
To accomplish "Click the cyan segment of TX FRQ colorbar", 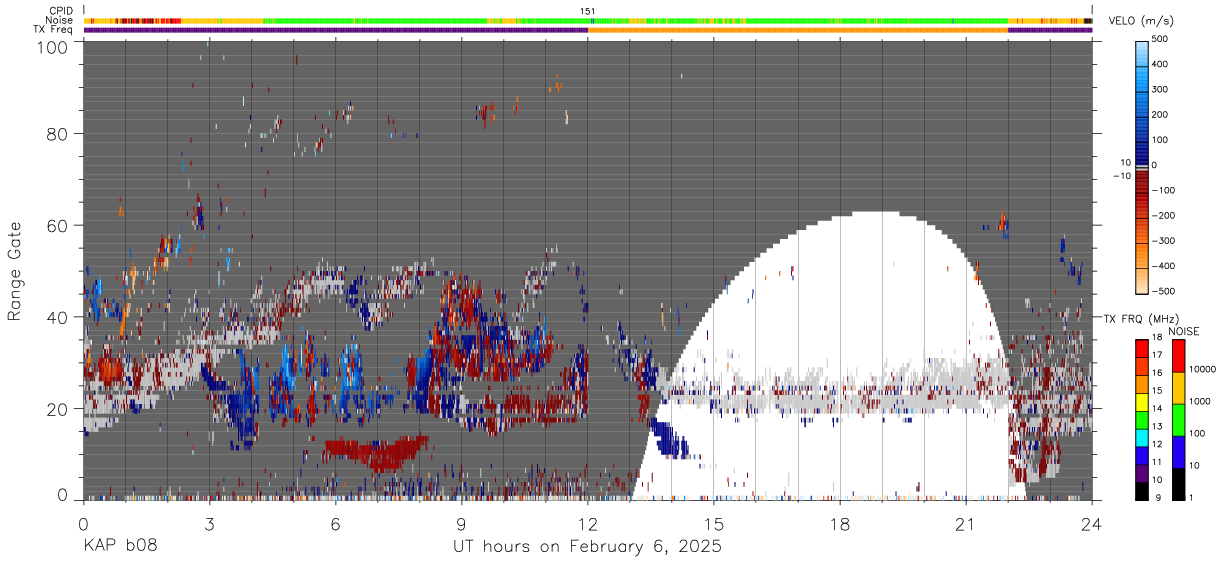I will pyautogui.click(x=1142, y=437).
